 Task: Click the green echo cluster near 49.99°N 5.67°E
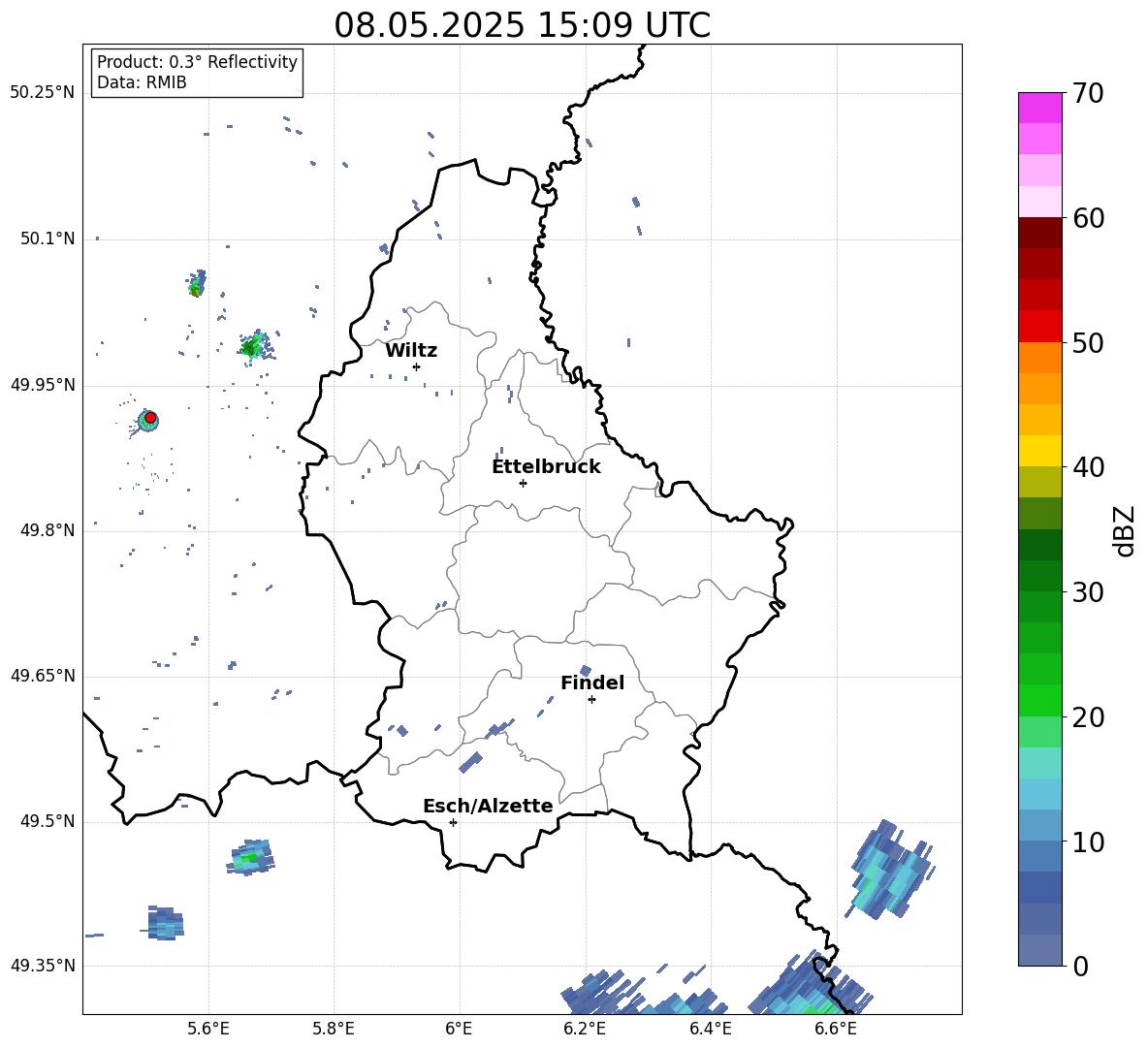[253, 346]
